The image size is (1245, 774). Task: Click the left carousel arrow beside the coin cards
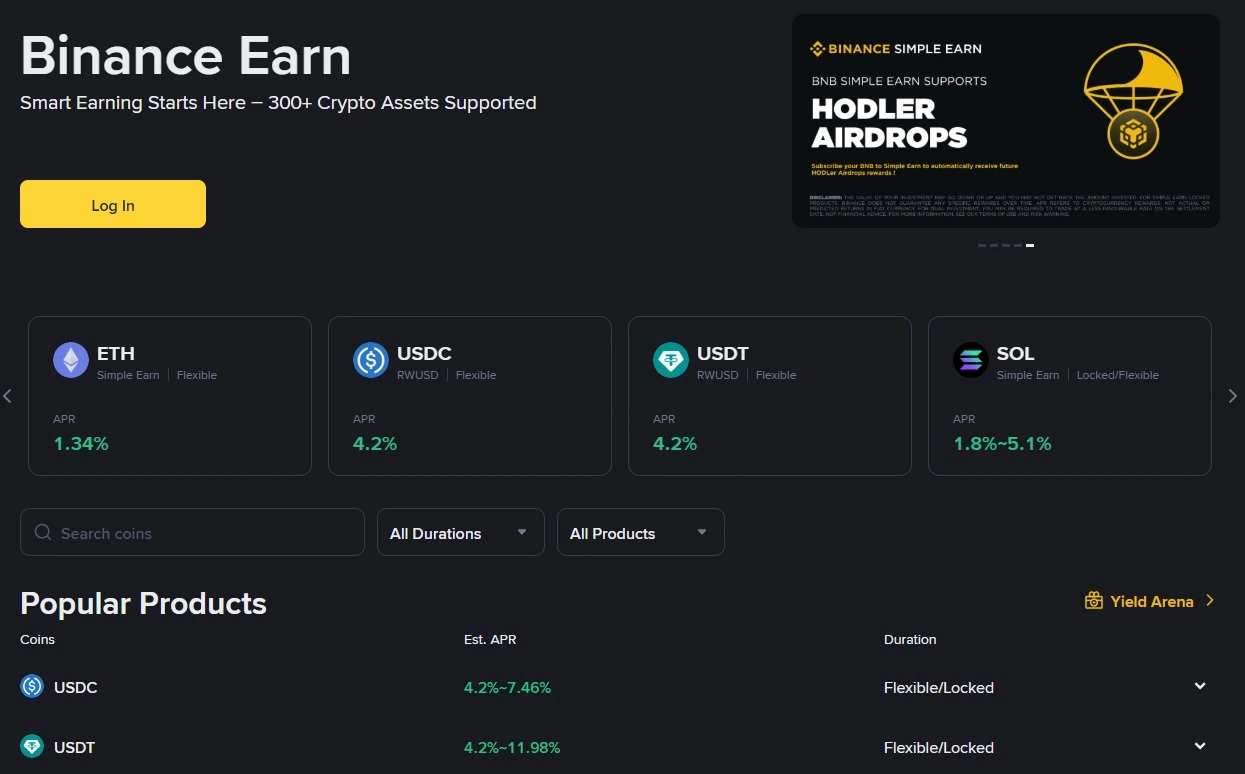8,396
